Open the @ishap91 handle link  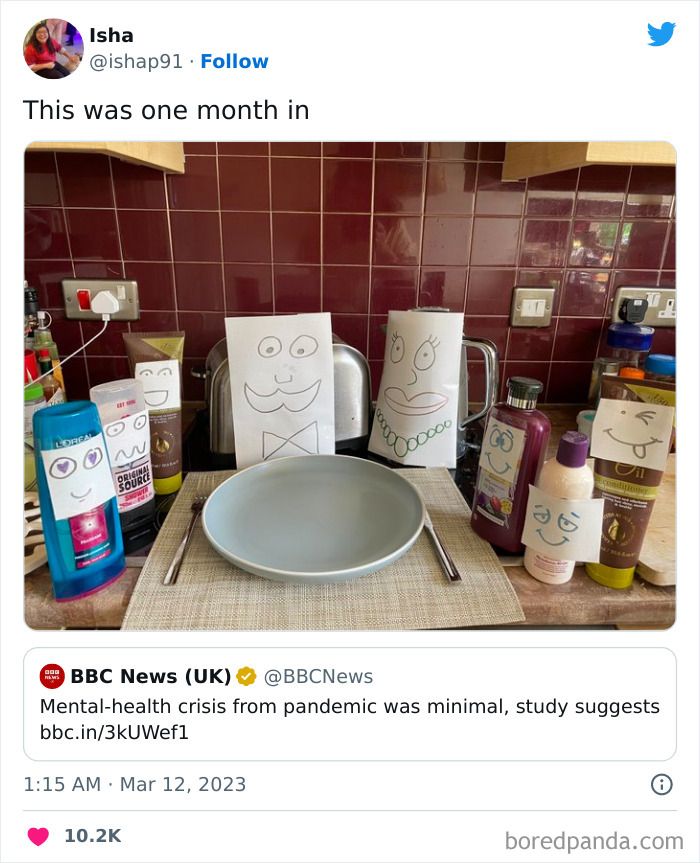pyautogui.click(x=136, y=62)
